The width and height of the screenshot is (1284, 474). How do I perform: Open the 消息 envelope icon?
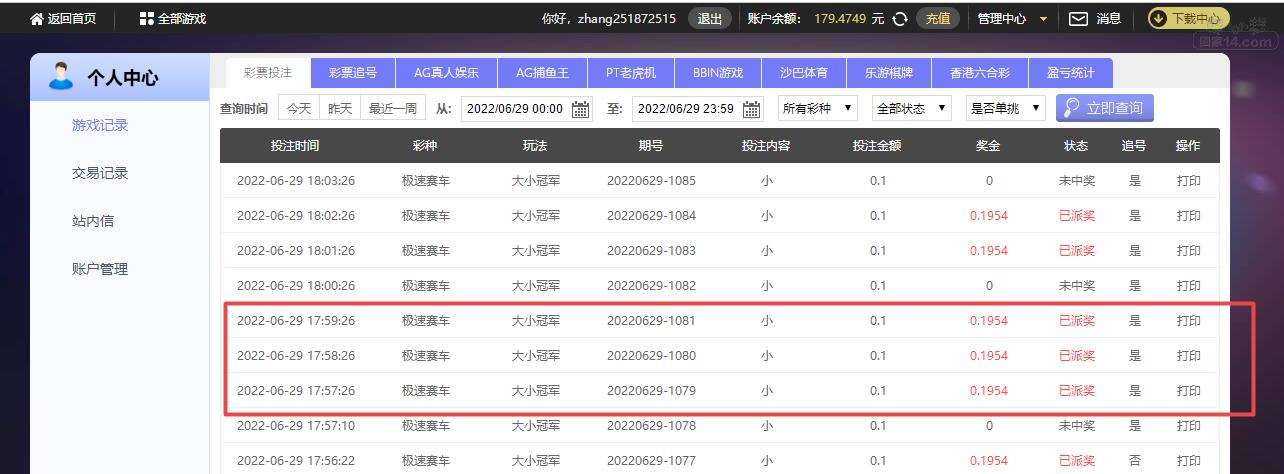click(1078, 19)
